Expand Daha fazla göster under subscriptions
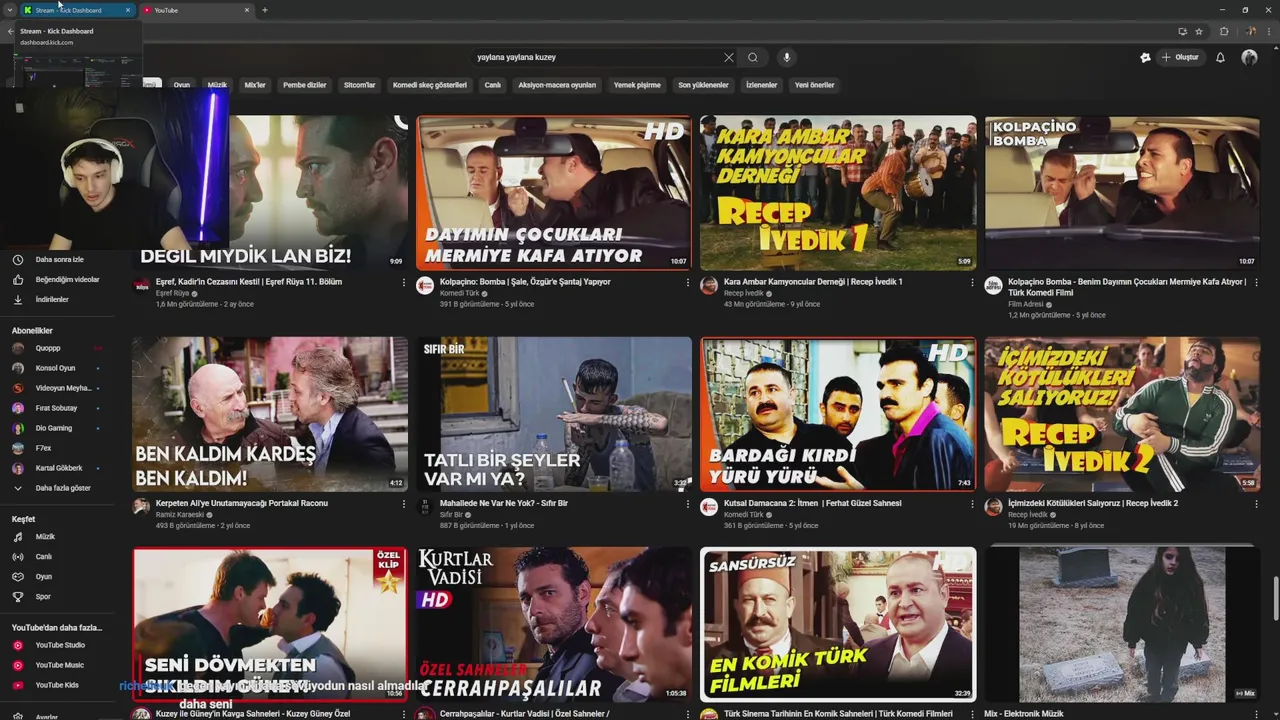This screenshot has height=720, width=1280. click(60, 488)
